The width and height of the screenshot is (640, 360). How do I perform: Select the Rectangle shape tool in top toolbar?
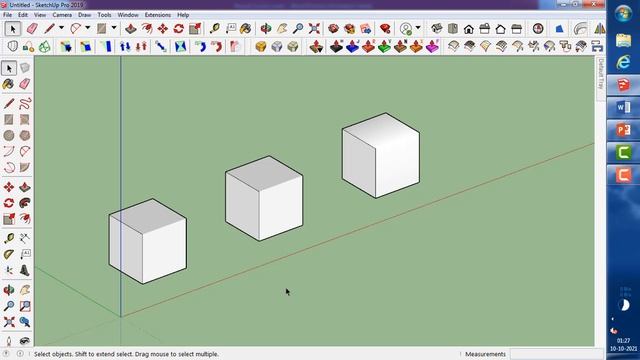pos(102,29)
